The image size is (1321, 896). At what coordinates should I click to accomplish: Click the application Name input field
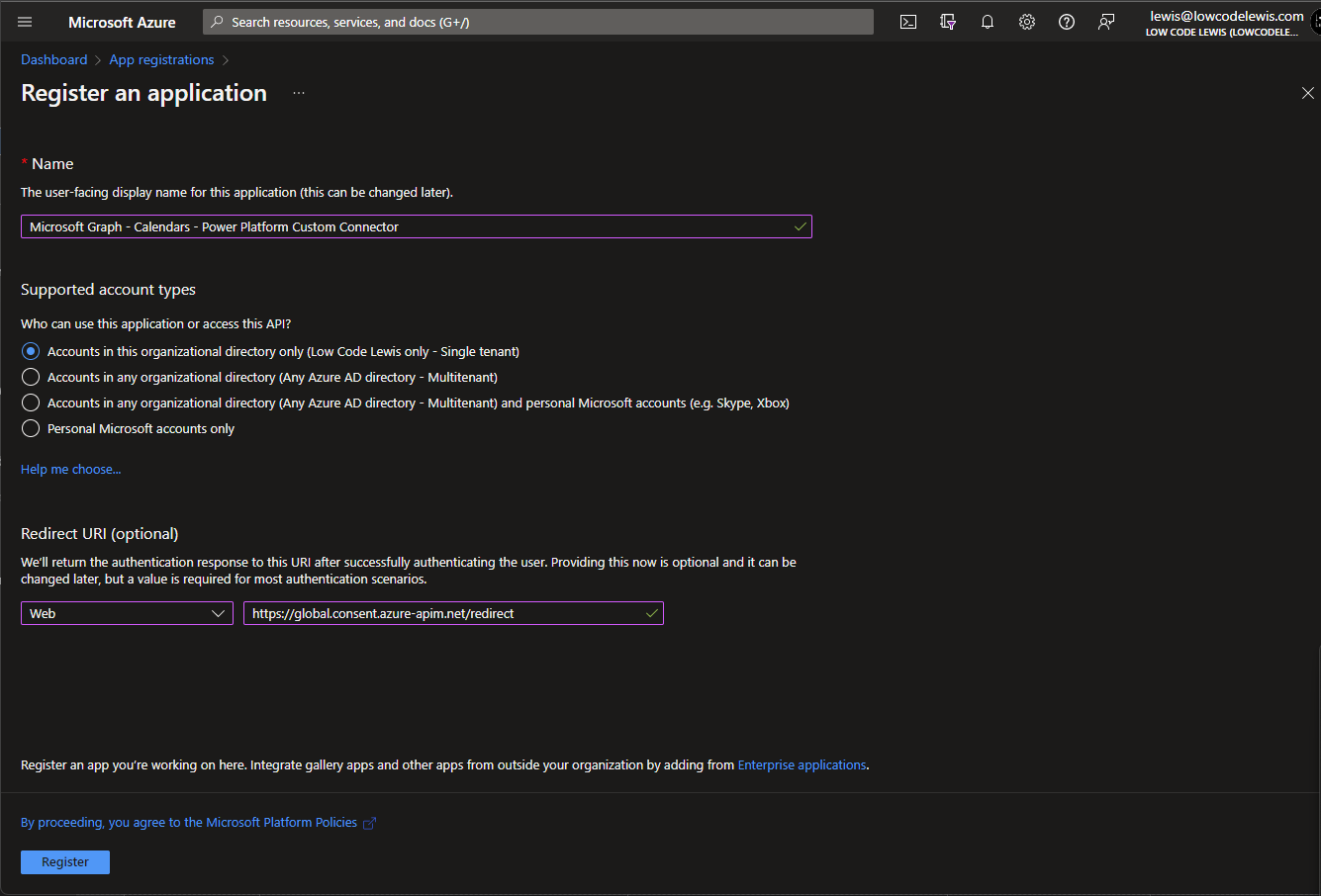coord(416,226)
